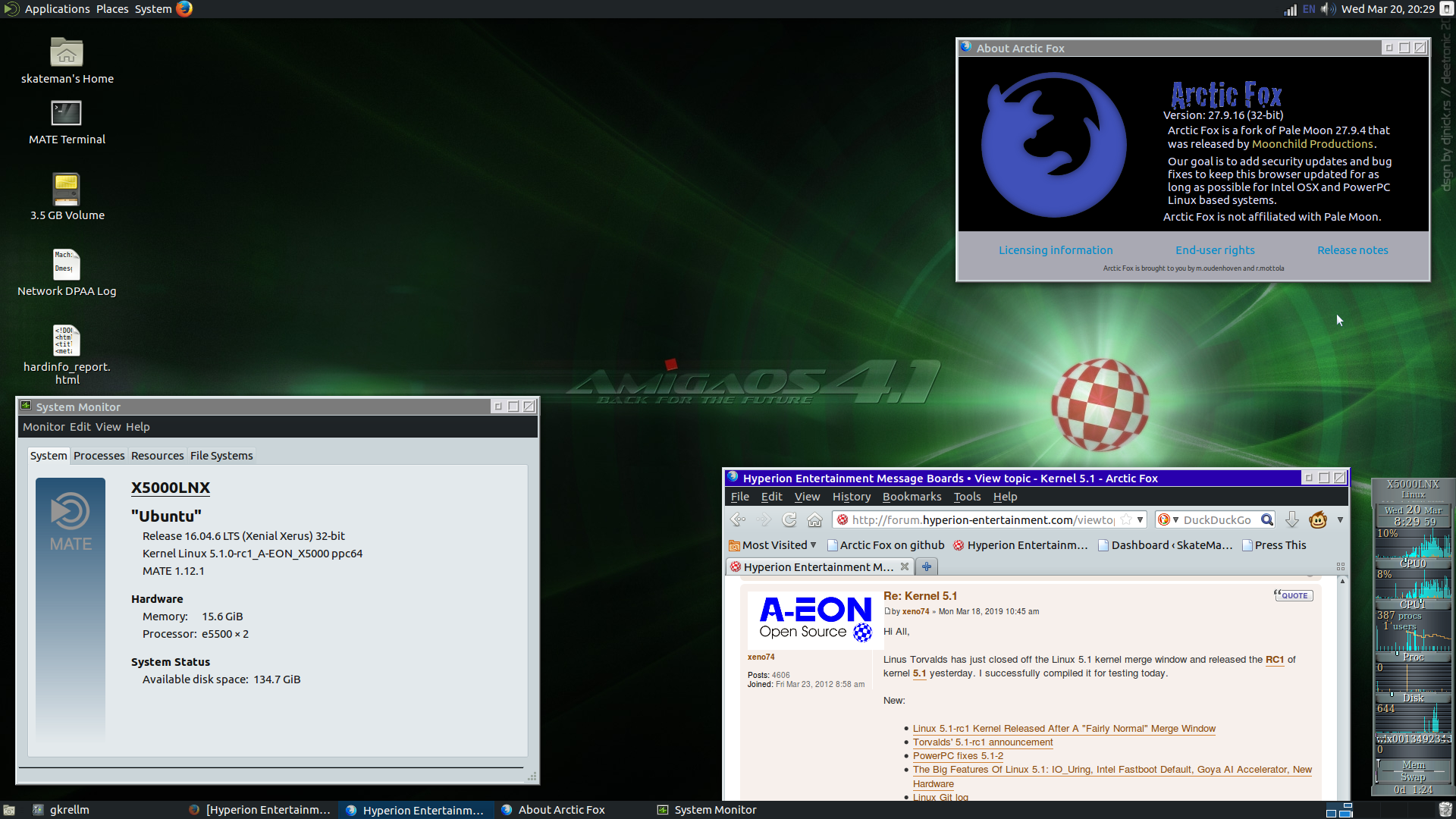The height and width of the screenshot is (819, 1456).
Task: Open Release notes in About Arctic Fox
Action: click(1353, 250)
